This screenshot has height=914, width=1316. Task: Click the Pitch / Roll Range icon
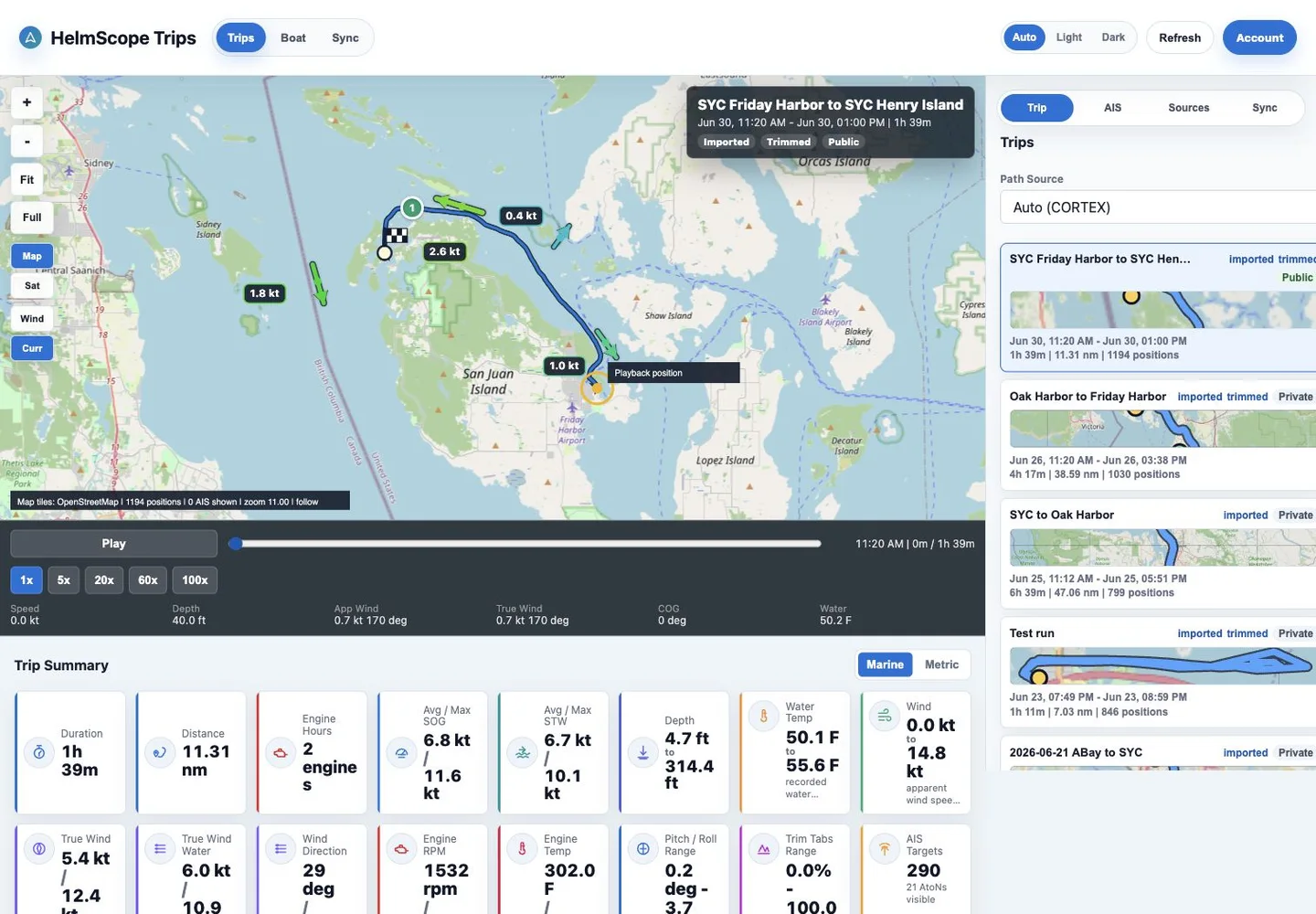(x=642, y=848)
